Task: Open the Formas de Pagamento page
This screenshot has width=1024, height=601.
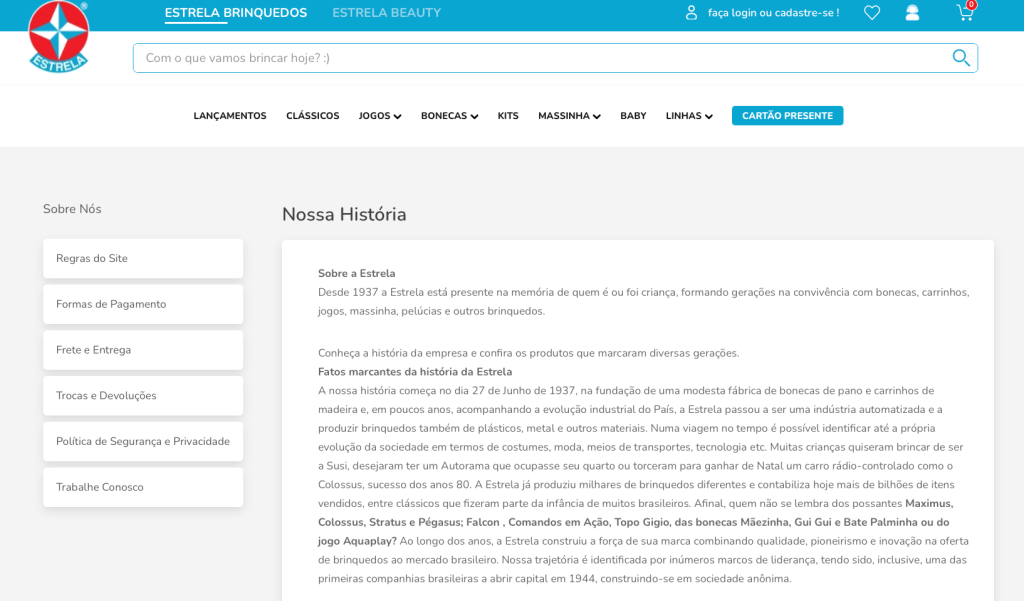Action: tap(143, 304)
